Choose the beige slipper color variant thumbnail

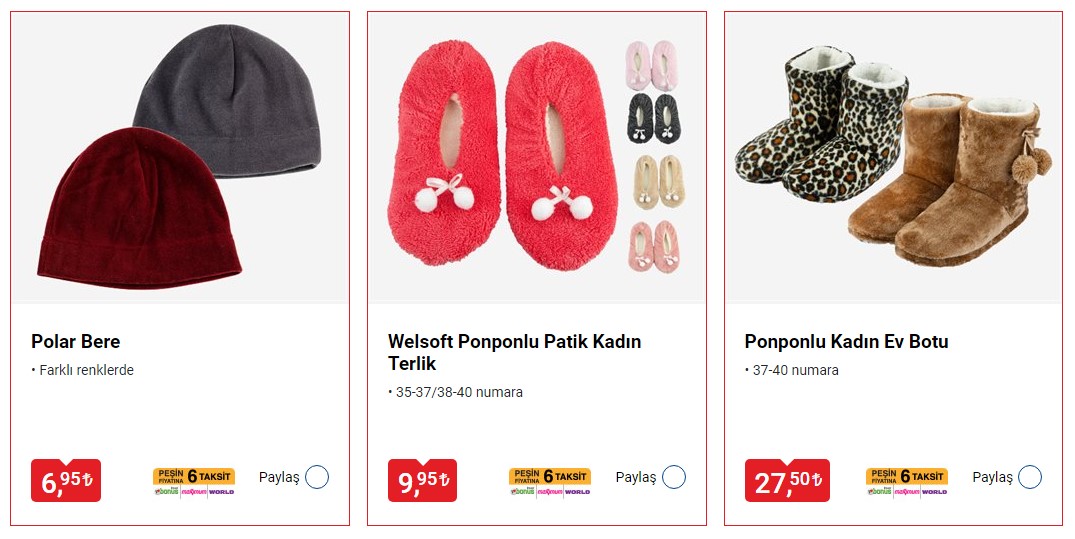pyautogui.click(x=656, y=179)
